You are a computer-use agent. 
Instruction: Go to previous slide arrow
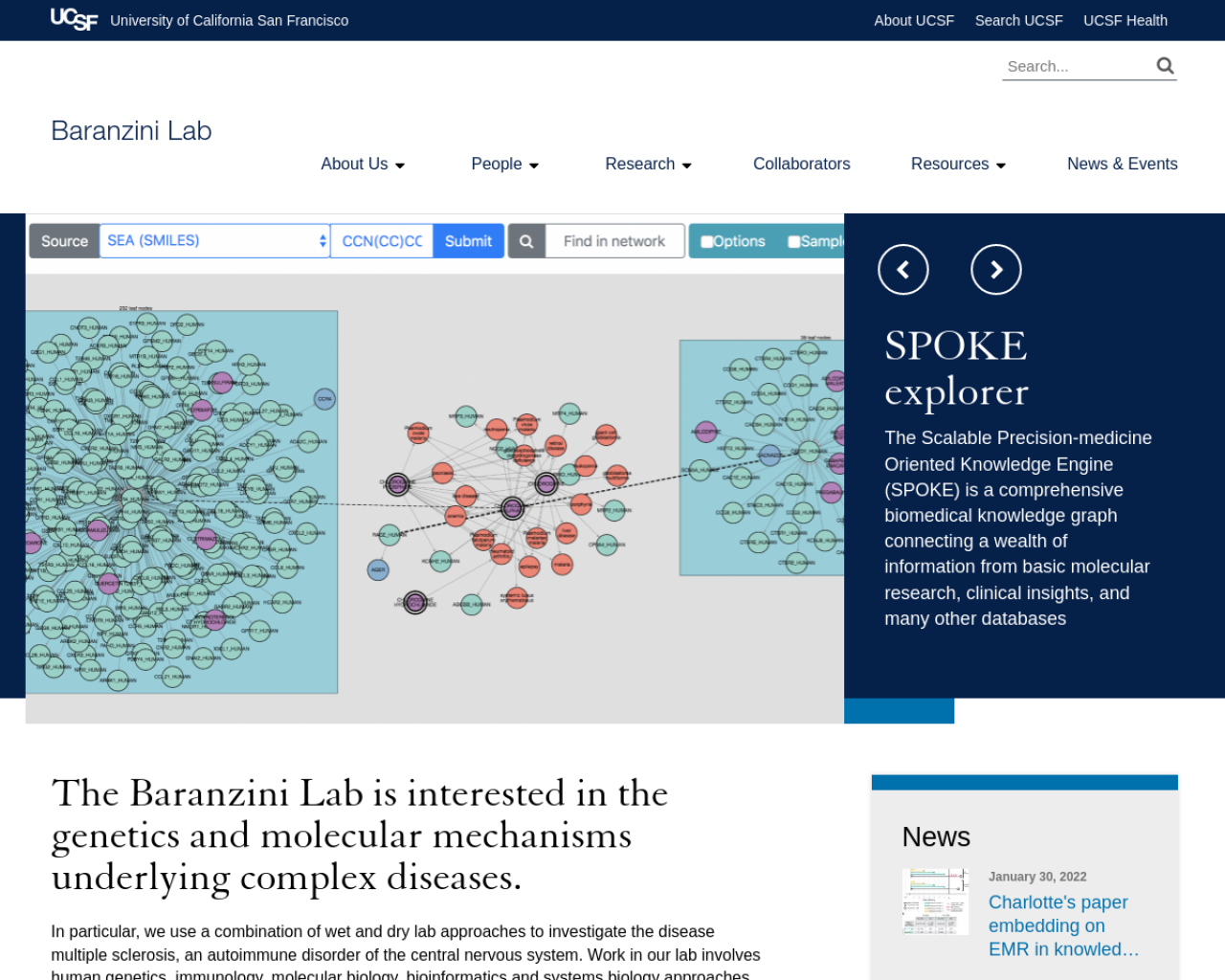(903, 270)
